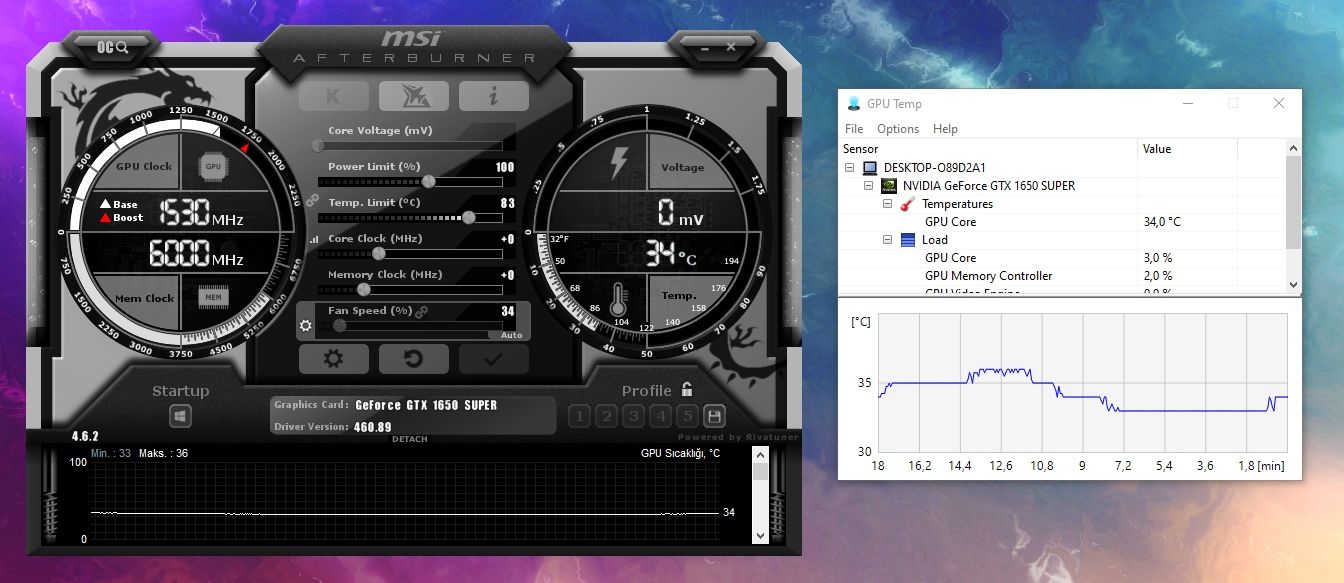Click the lightning bolt voltage icon
This screenshot has width=1344, height=583.
tap(619, 162)
